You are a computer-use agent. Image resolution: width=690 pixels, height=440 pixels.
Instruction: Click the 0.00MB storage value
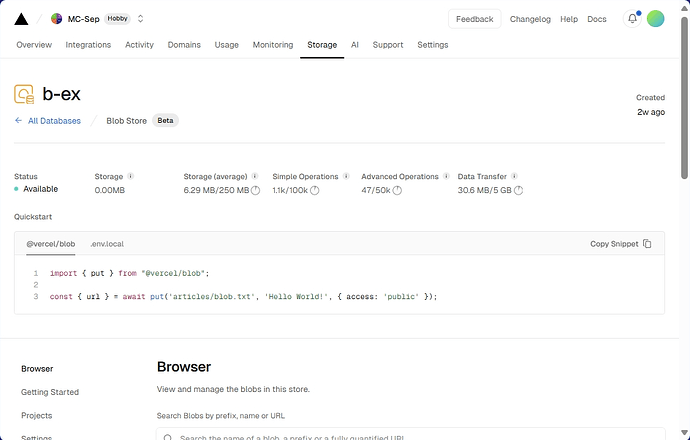110,190
